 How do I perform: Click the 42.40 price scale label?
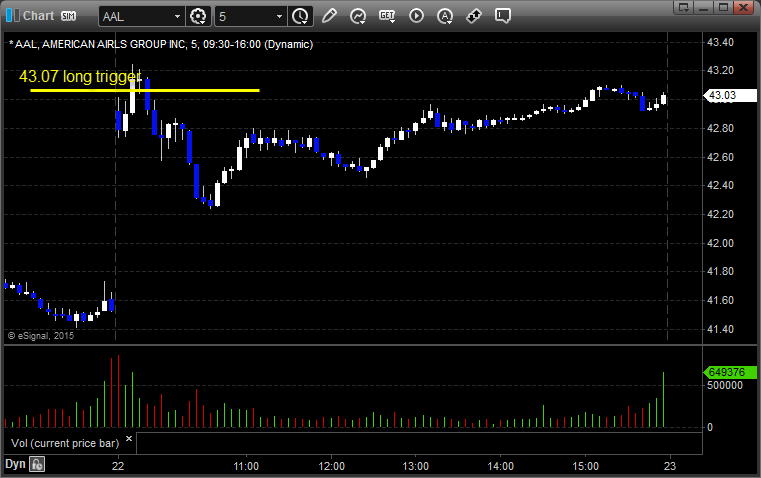(x=720, y=185)
